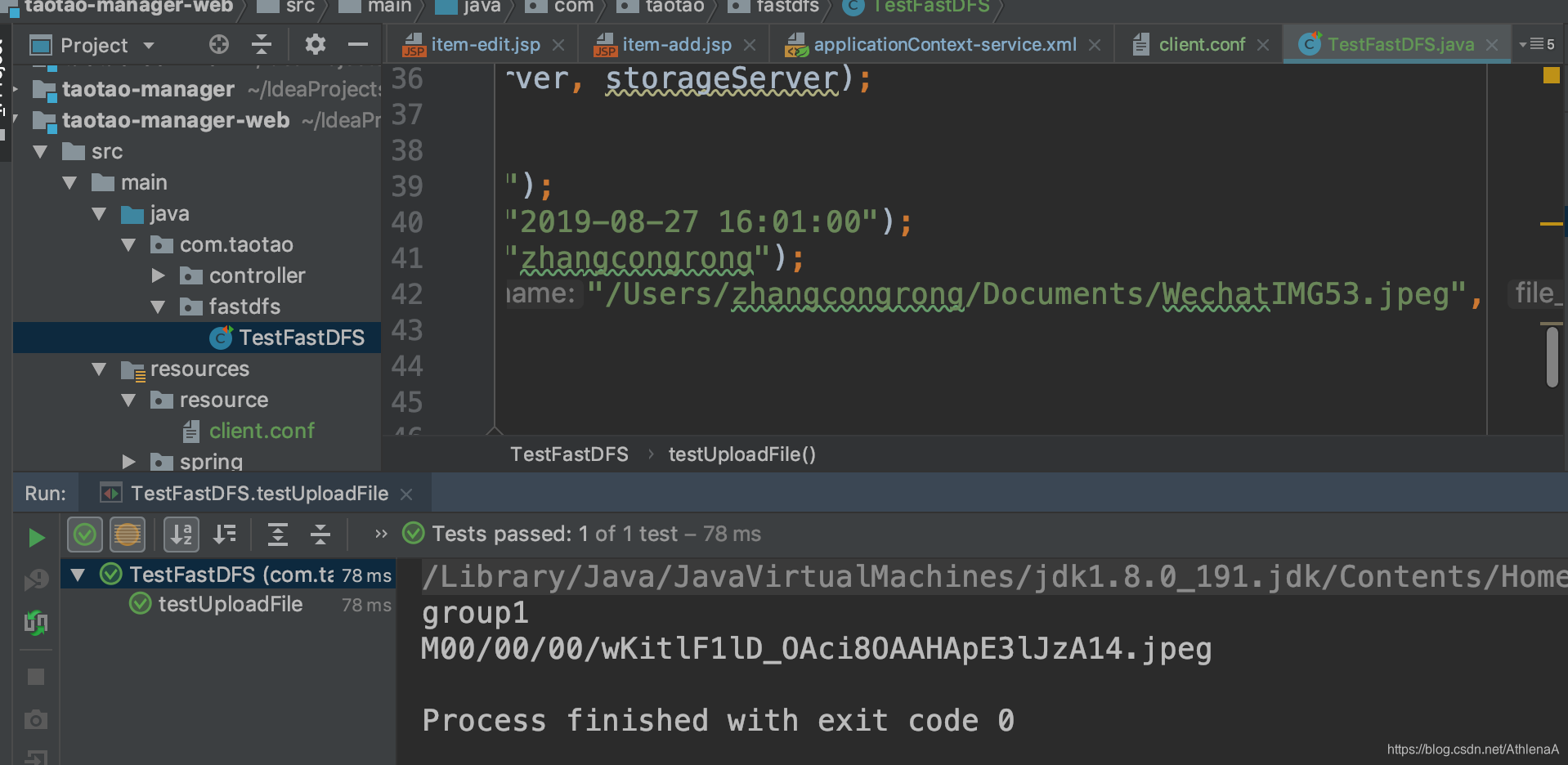Click the uploaded file path output line
The height and width of the screenshot is (765, 1568).
(816, 649)
